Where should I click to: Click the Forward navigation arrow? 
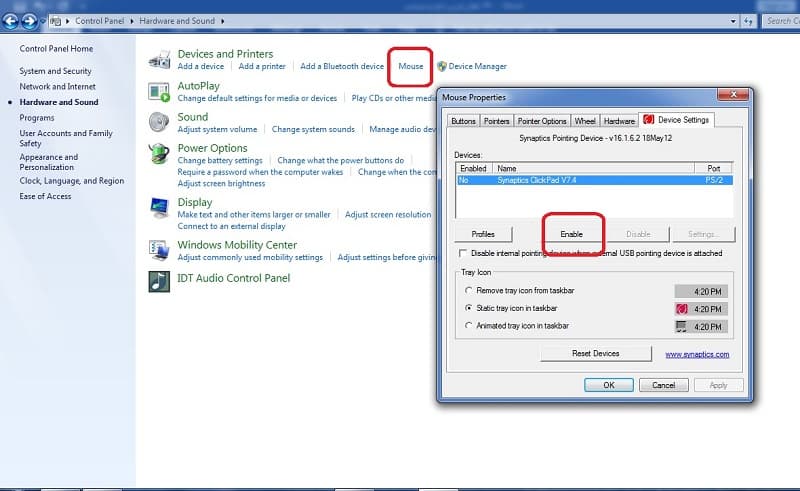30,21
